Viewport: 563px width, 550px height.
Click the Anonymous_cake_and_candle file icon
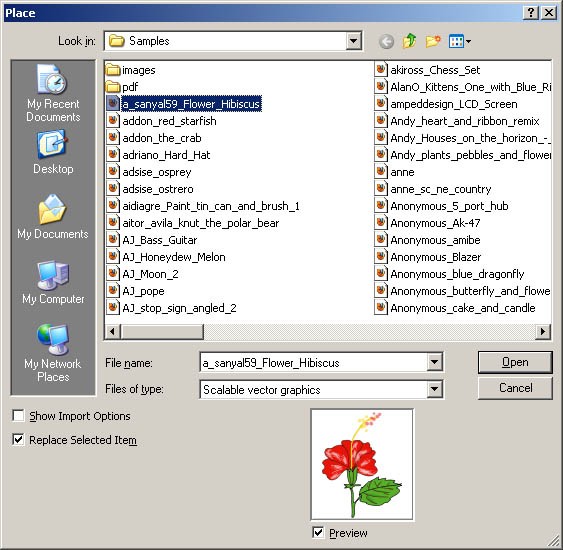[381, 308]
